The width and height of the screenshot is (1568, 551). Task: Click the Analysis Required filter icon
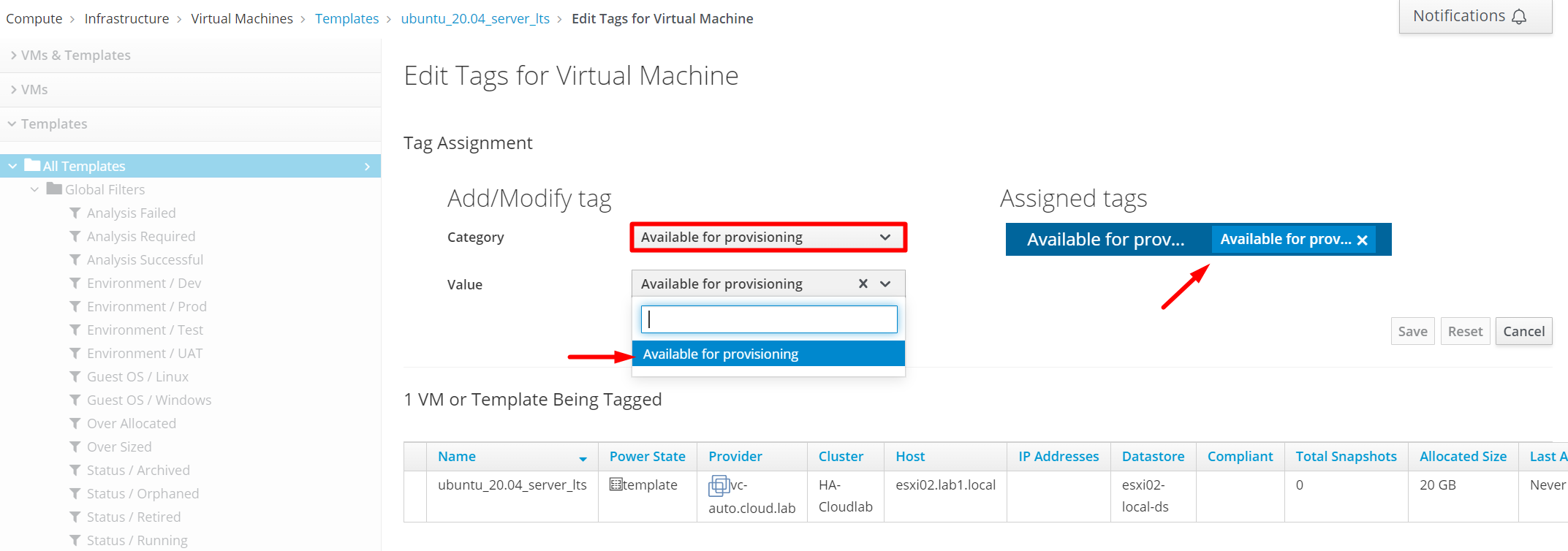[75, 236]
